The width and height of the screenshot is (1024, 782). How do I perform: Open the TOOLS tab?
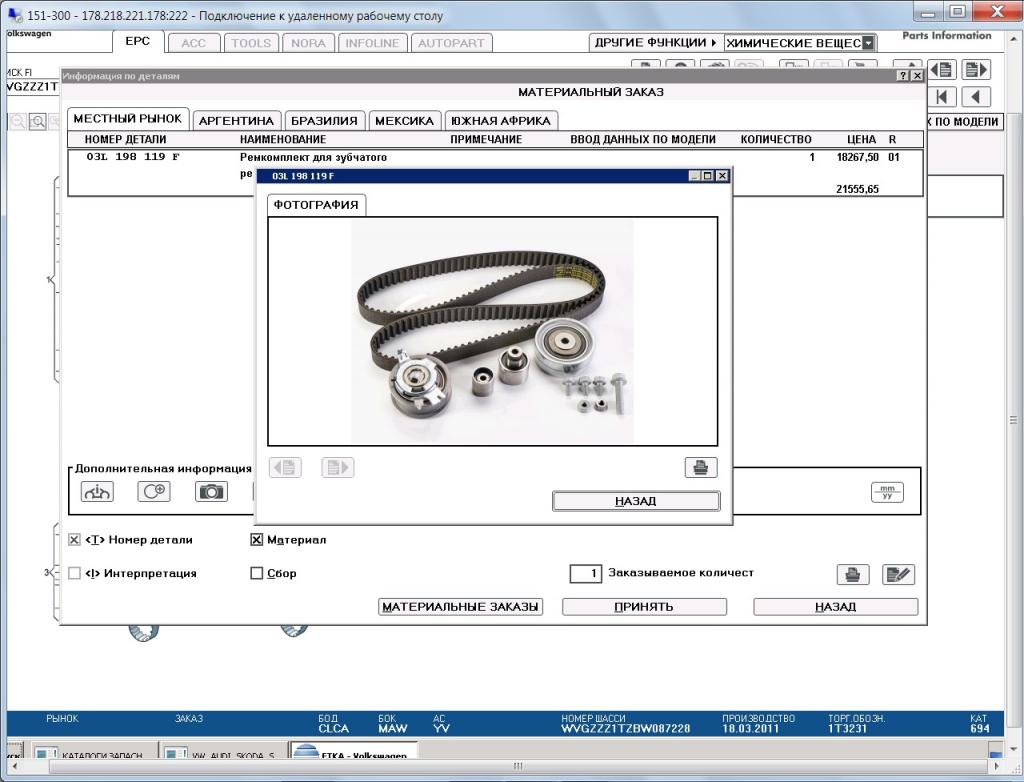(x=251, y=43)
